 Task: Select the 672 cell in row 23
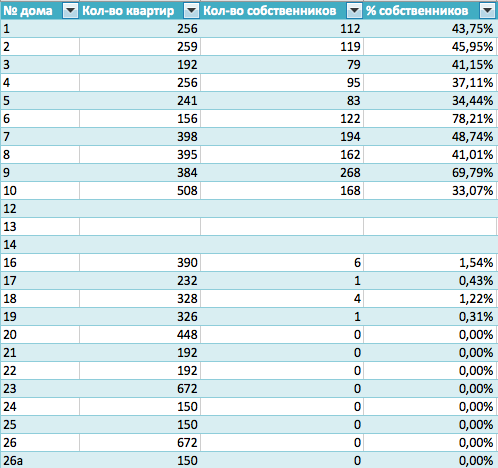point(140,389)
